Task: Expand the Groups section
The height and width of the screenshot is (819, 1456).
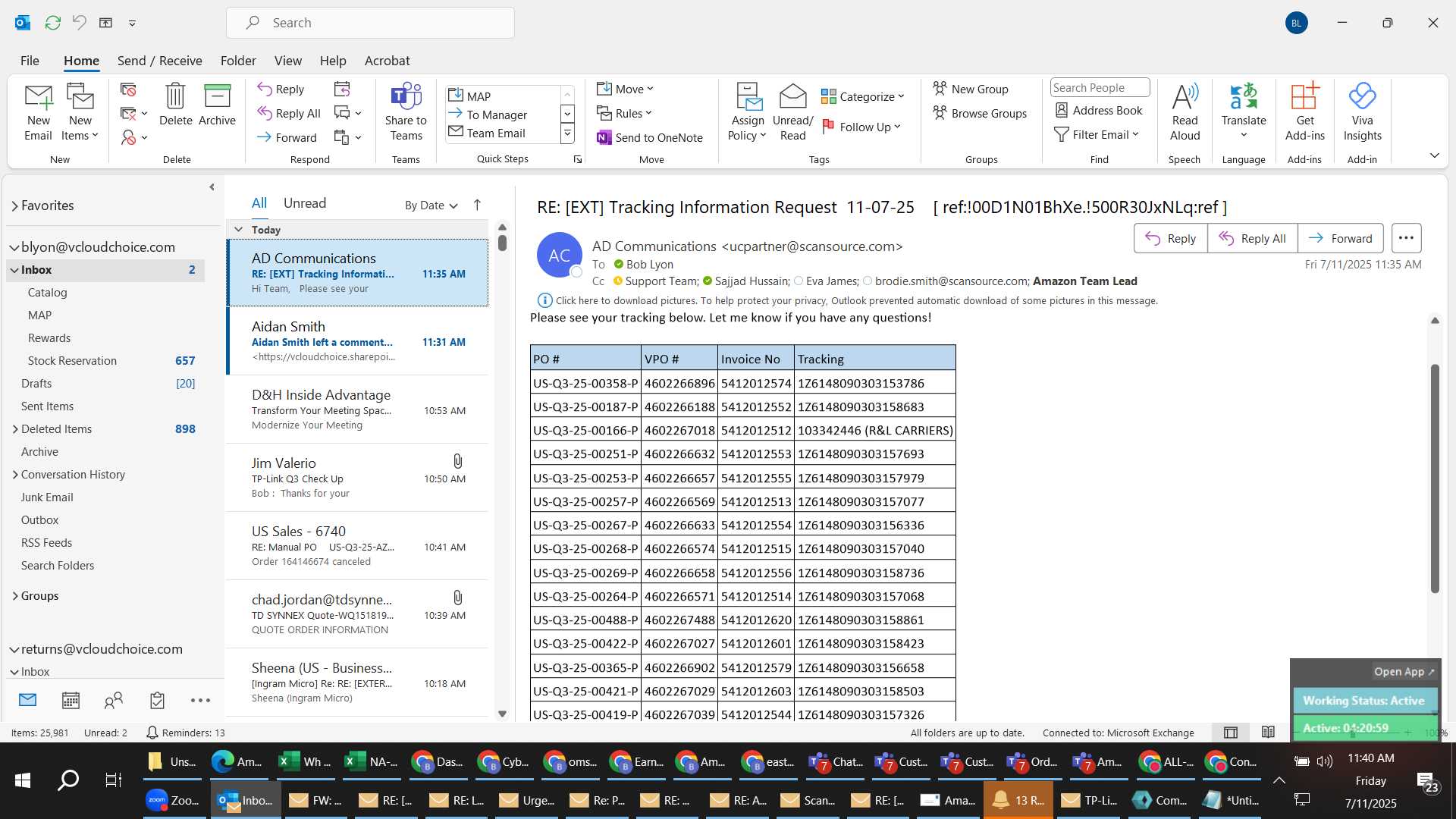Action: coord(15,596)
